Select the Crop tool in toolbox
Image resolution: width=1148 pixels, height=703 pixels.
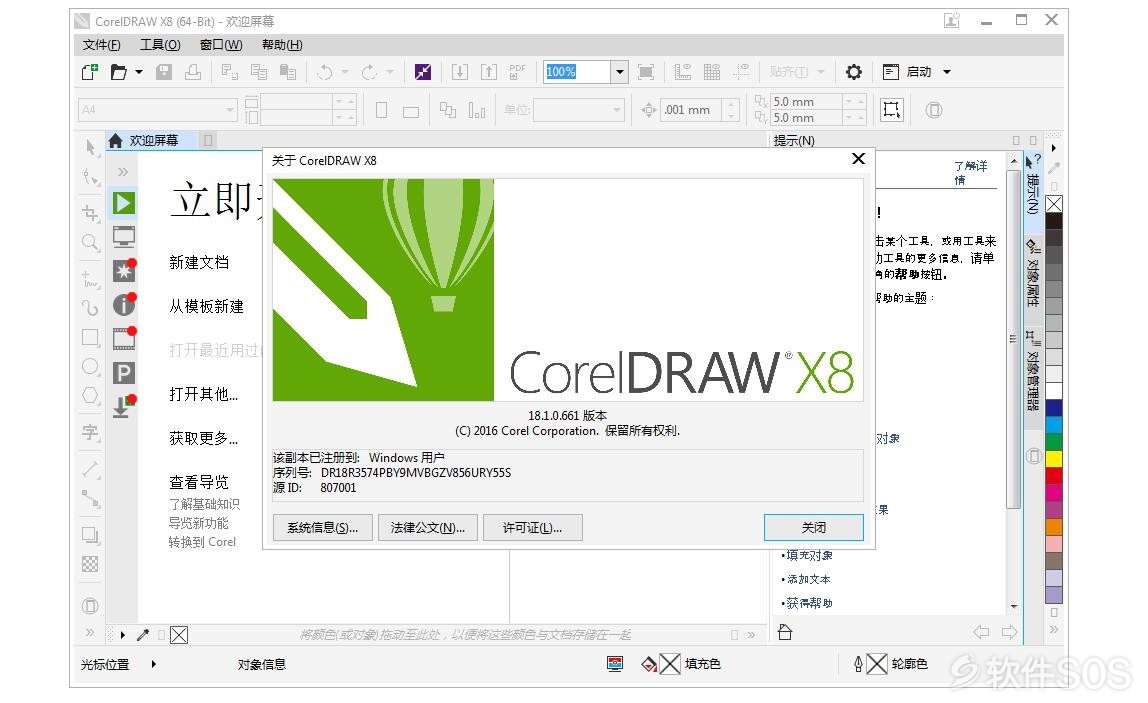click(91, 213)
